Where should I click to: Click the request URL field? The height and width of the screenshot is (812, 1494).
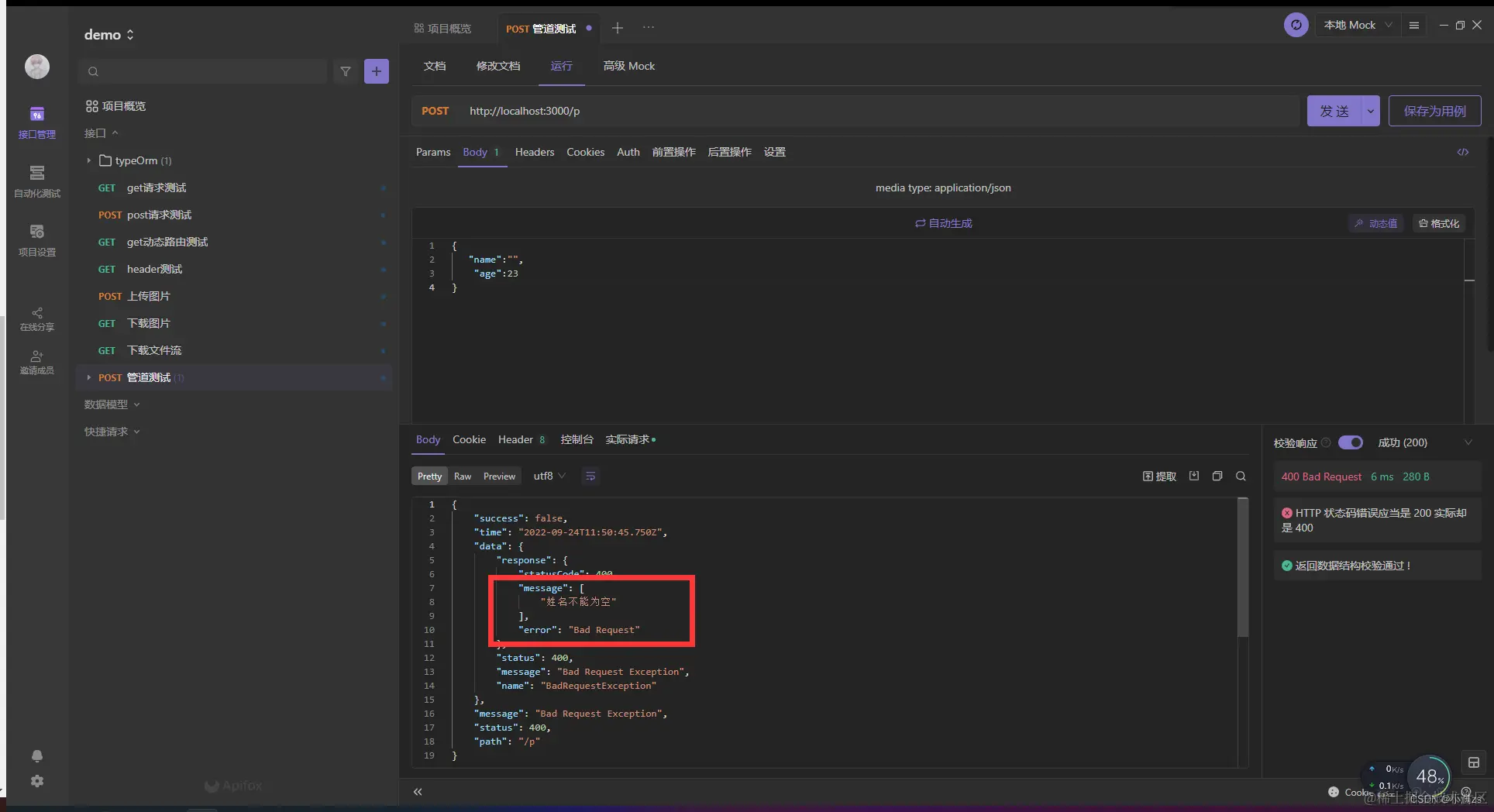pos(880,111)
